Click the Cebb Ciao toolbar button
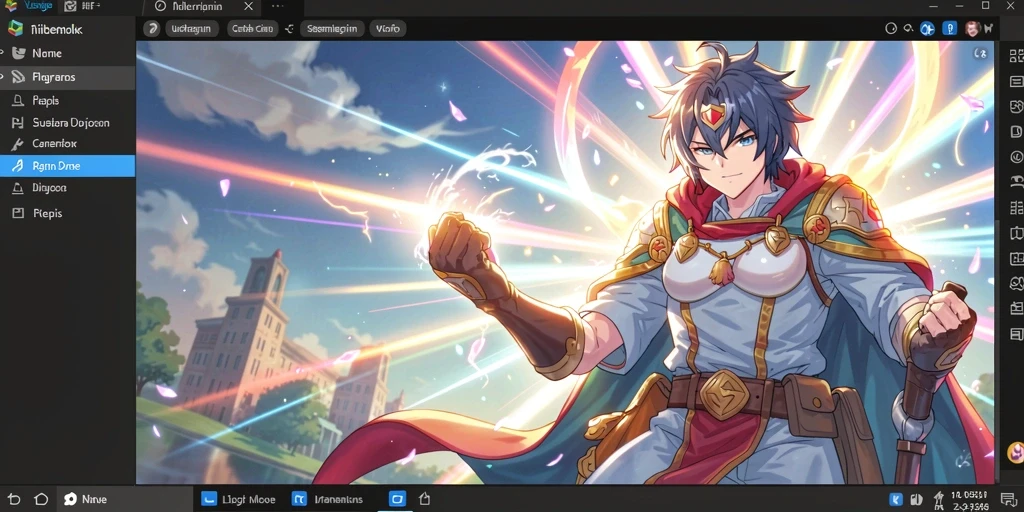The width and height of the screenshot is (1024, 512). pos(253,29)
